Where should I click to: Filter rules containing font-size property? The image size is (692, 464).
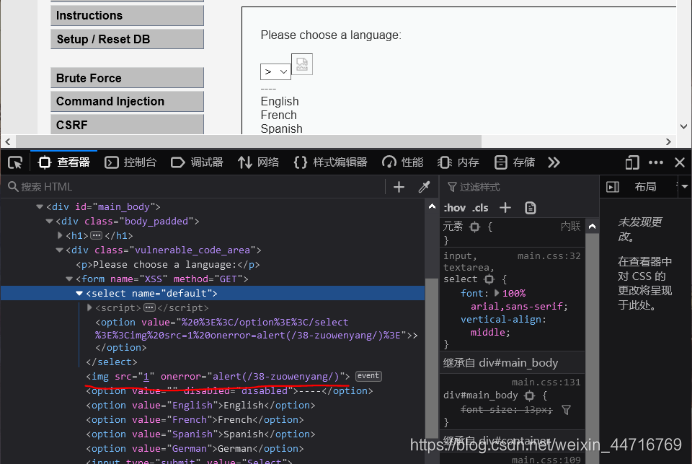566,410
